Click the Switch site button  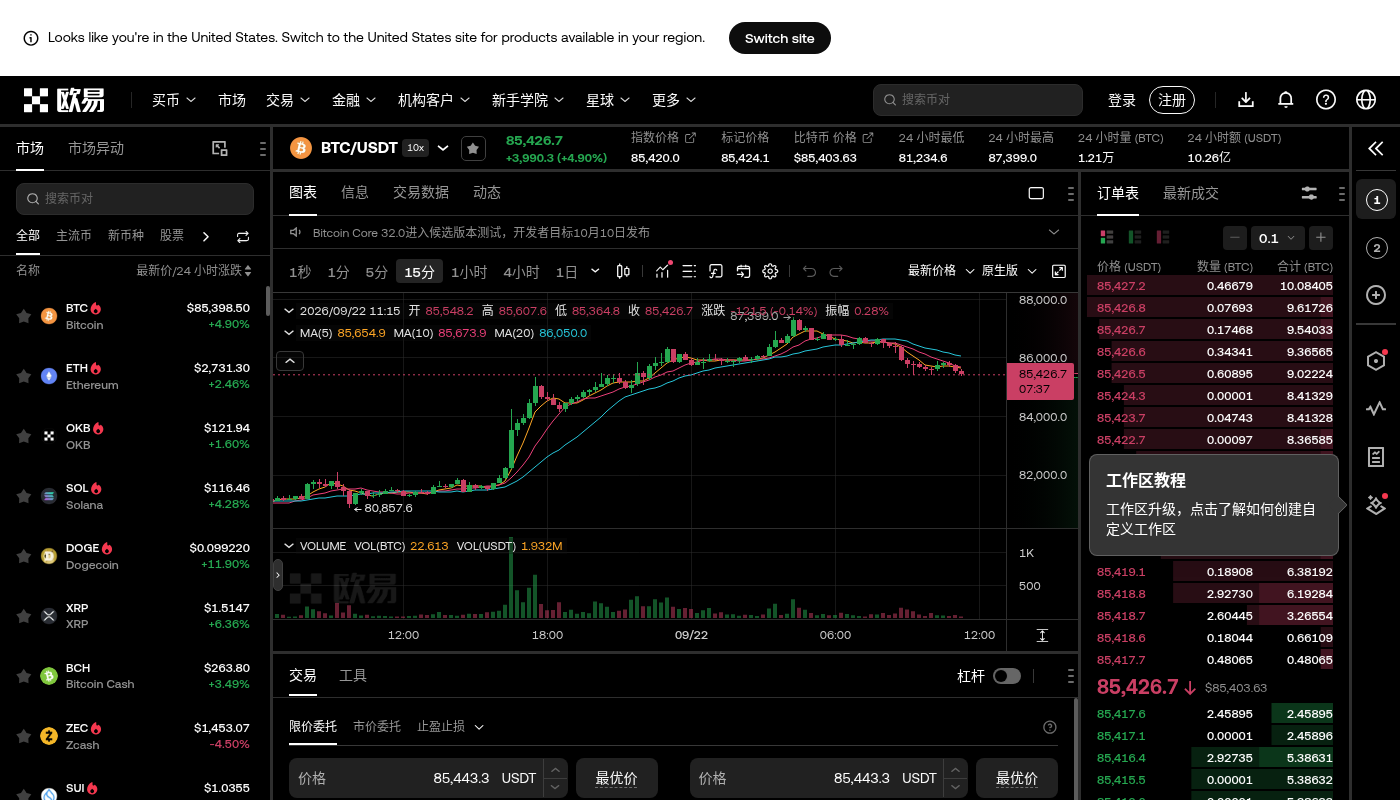(x=780, y=38)
